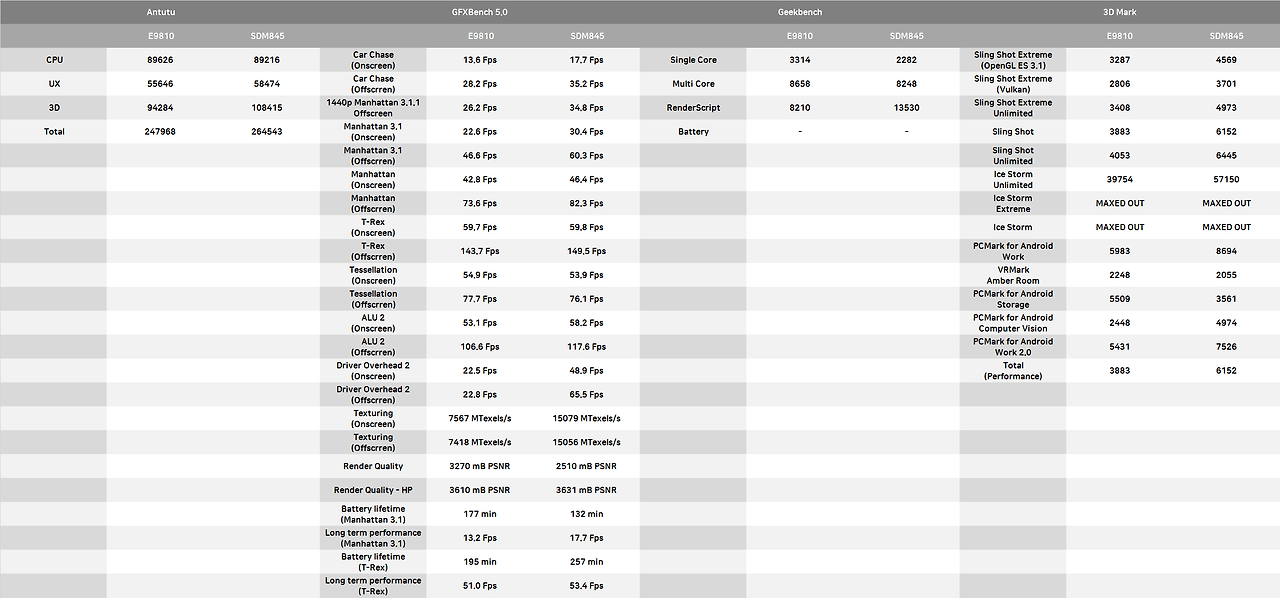Select the 132 min battery value
Viewport: 1280px width, 598px height.
(x=586, y=515)
